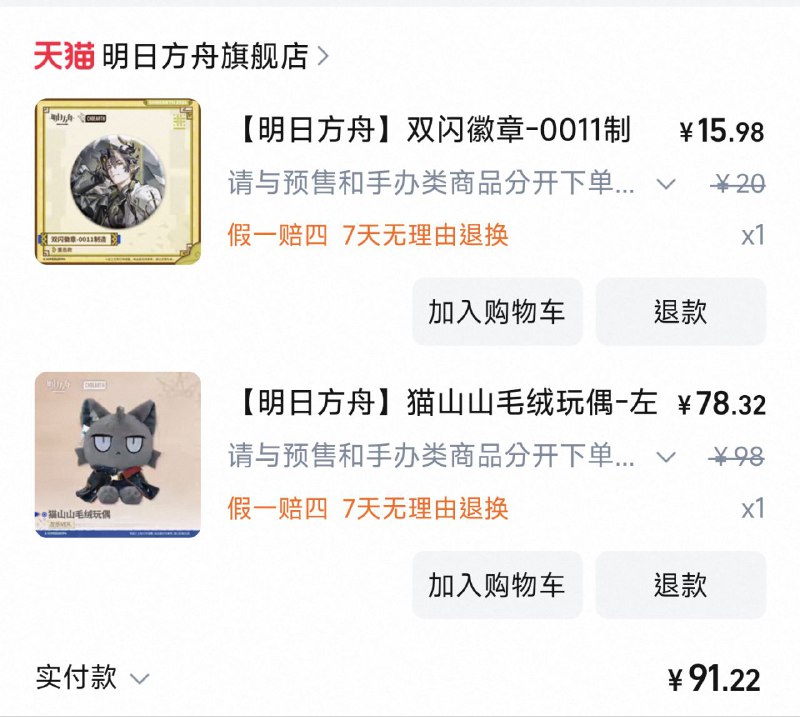Click the ¥15.98 badge price

721,131
